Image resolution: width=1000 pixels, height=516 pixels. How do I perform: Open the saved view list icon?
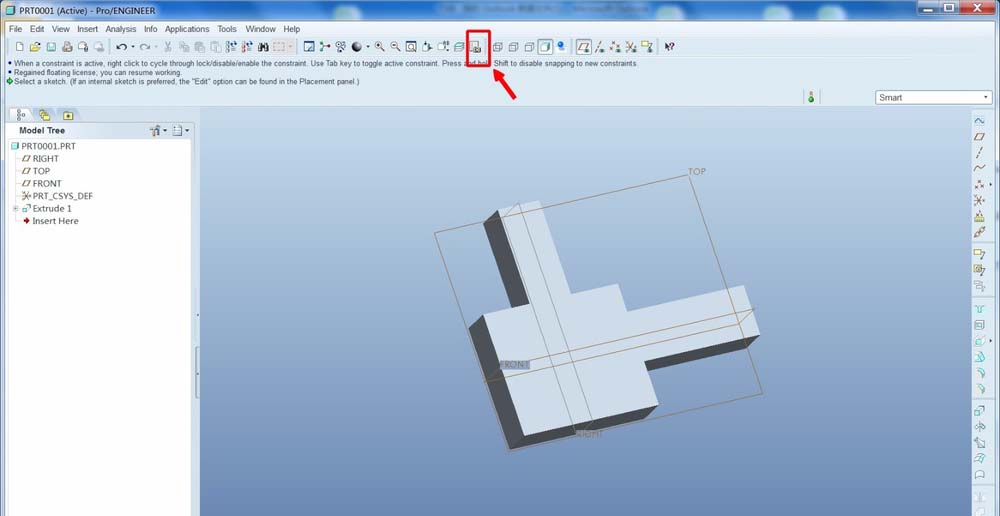click(x=443, y=47)
